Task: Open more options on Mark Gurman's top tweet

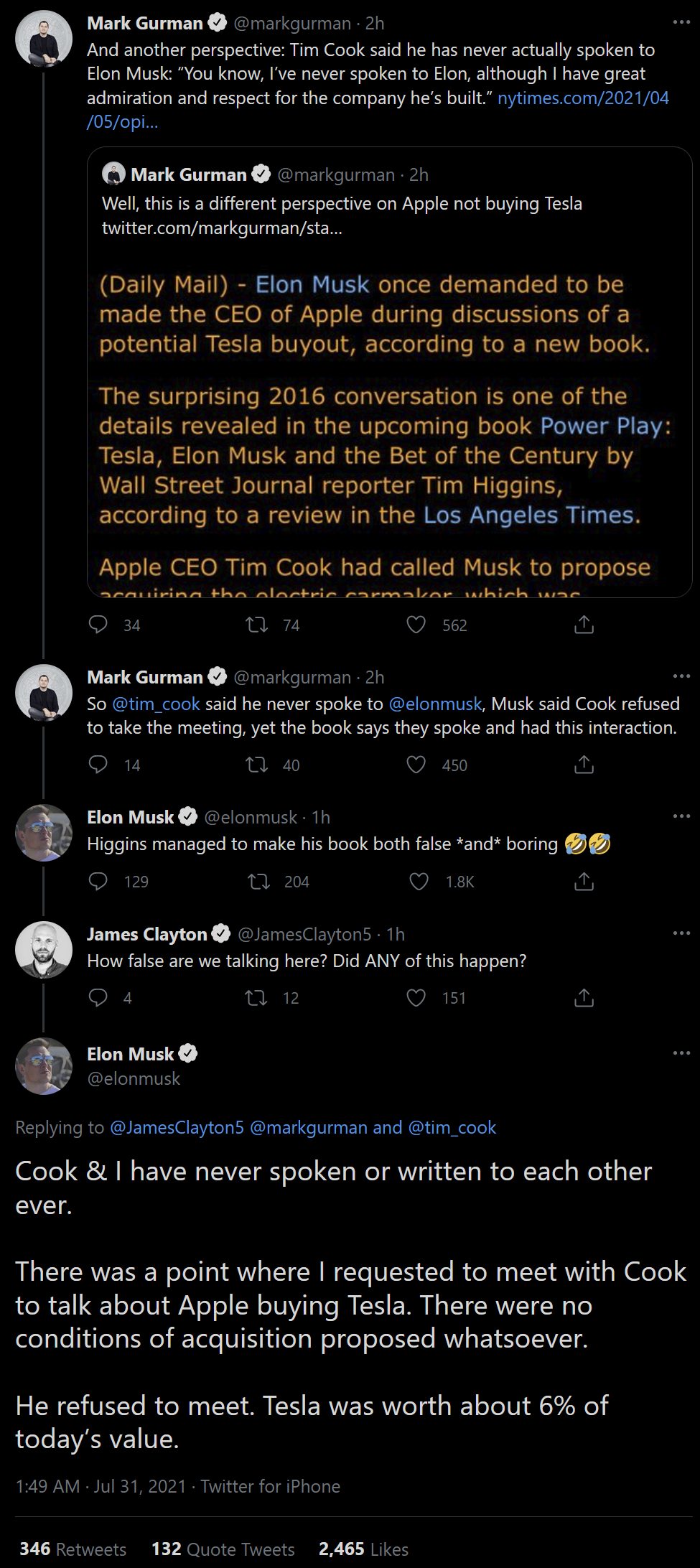Action: click(681, 23)
